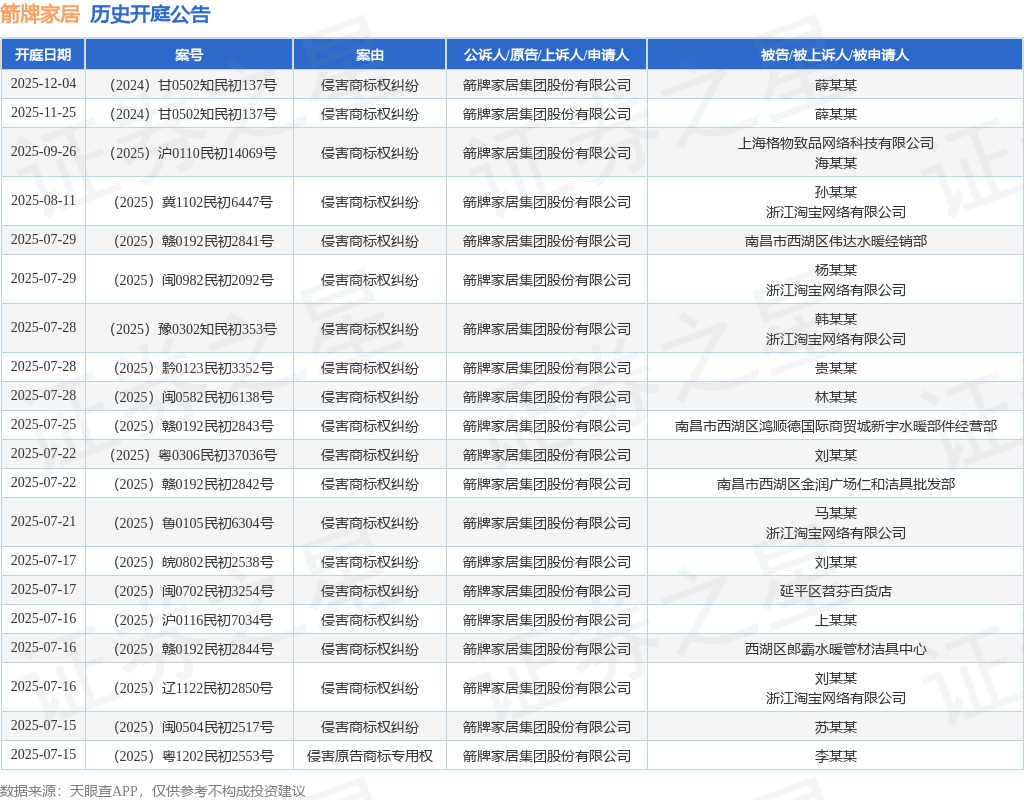
Task: Click defendant 上某某
Action: pos(835,620)
